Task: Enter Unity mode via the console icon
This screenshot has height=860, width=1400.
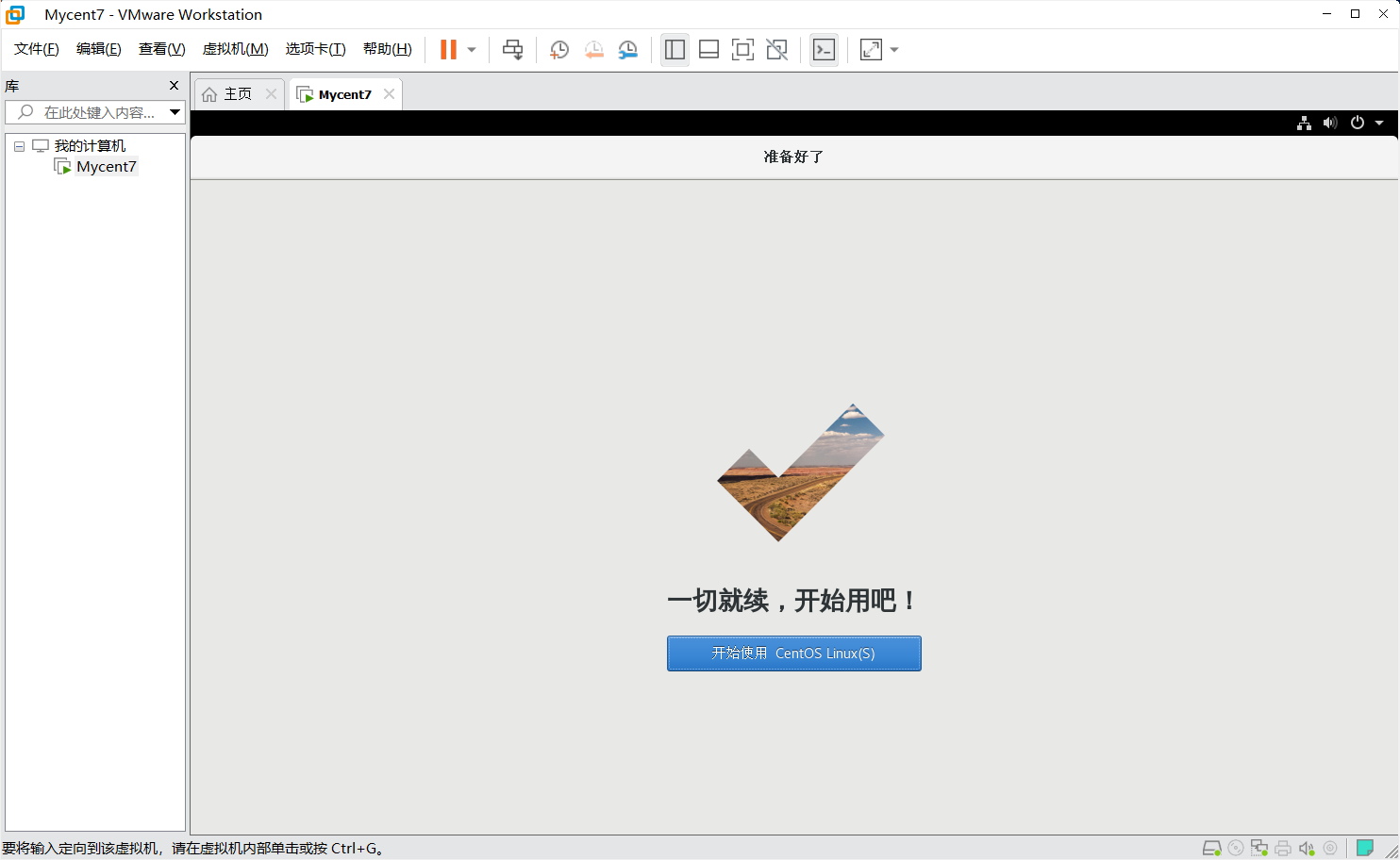Action: coord(824,49)
